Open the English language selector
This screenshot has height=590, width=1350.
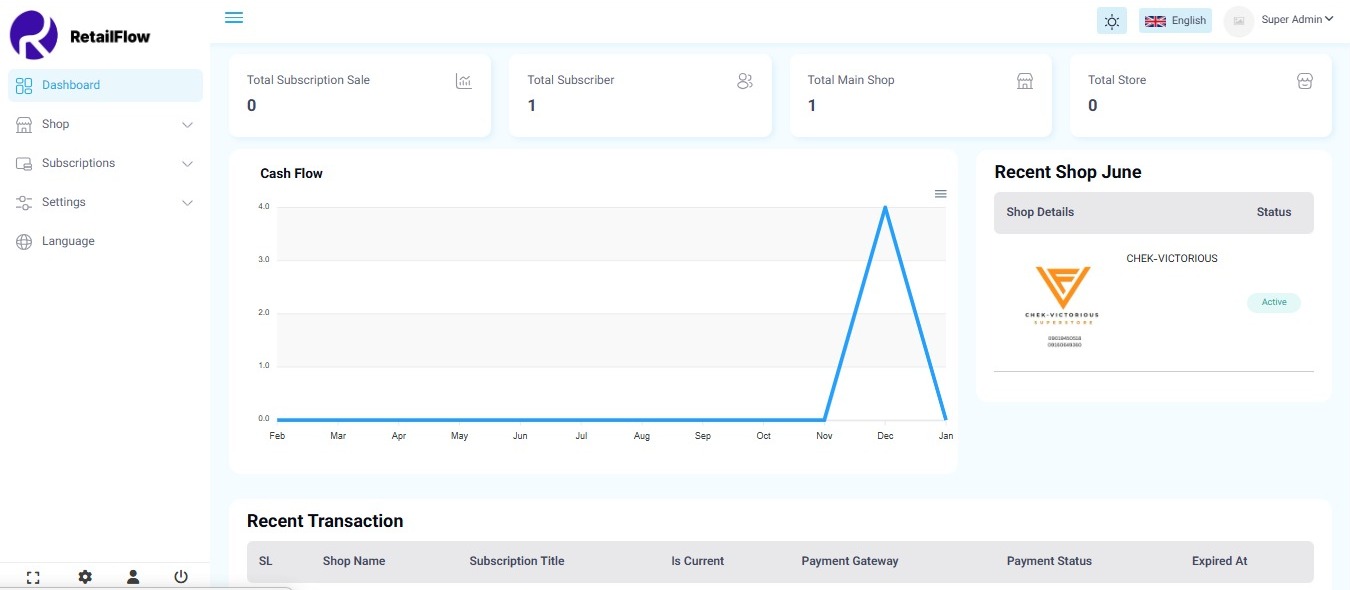[x=1175, y=21]
